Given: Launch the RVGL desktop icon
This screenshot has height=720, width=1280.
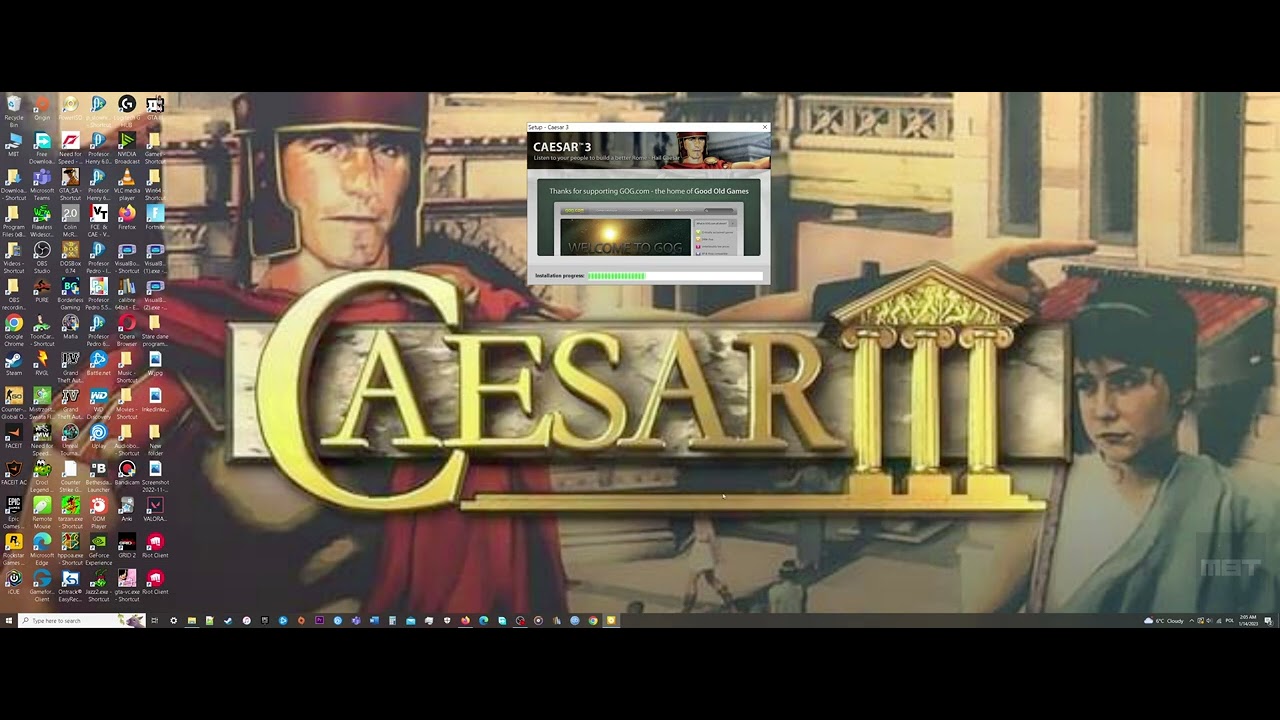Looking at the screenshot, I should 42,361.
